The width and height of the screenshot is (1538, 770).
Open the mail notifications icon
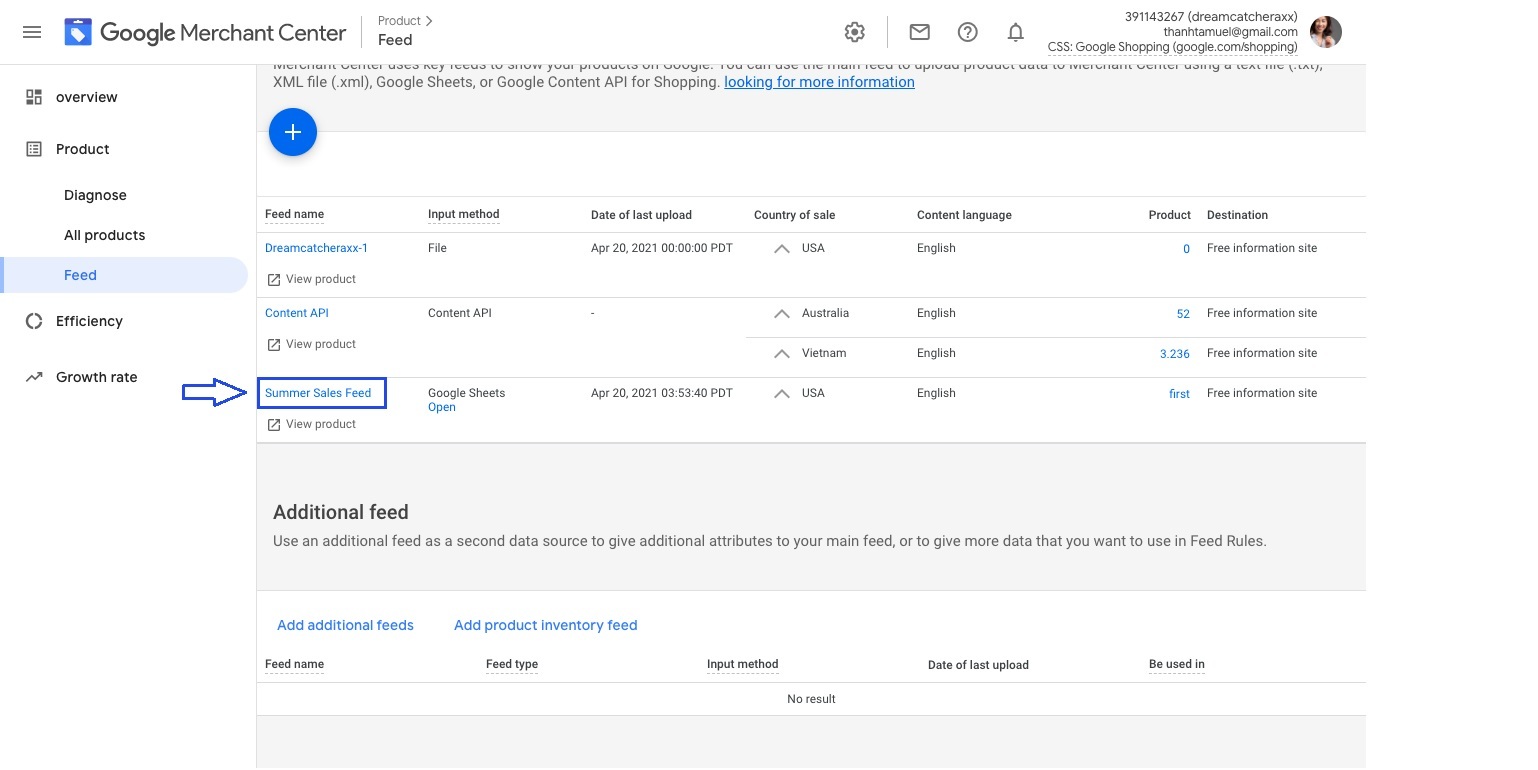click(x=919, y=32)
